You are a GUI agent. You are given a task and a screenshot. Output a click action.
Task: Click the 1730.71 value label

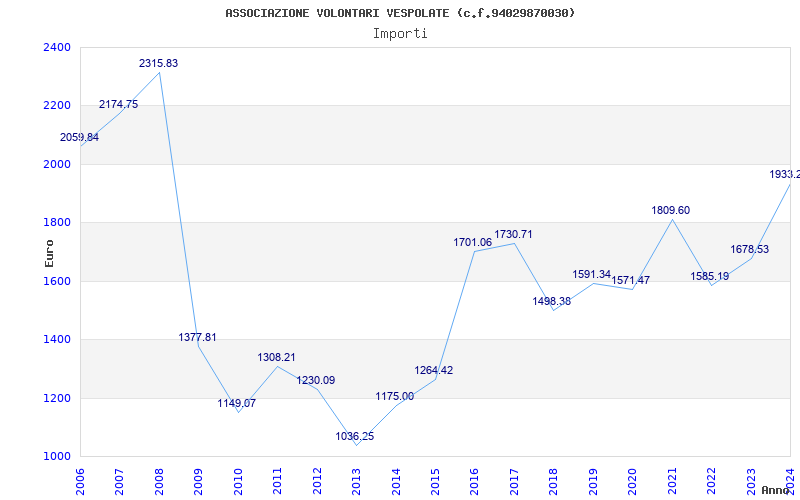[513, 234]
